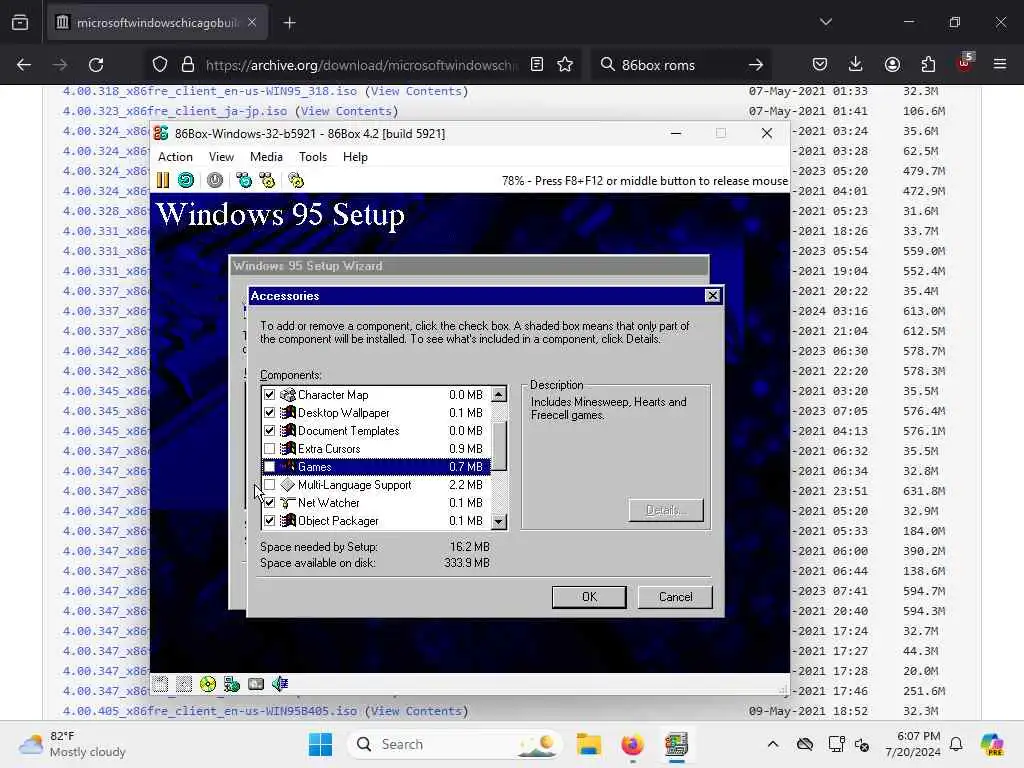The height and width of the screenshot is (768, 1024).
Task: Reload the page in Firefox
Action: click(96, 65)
